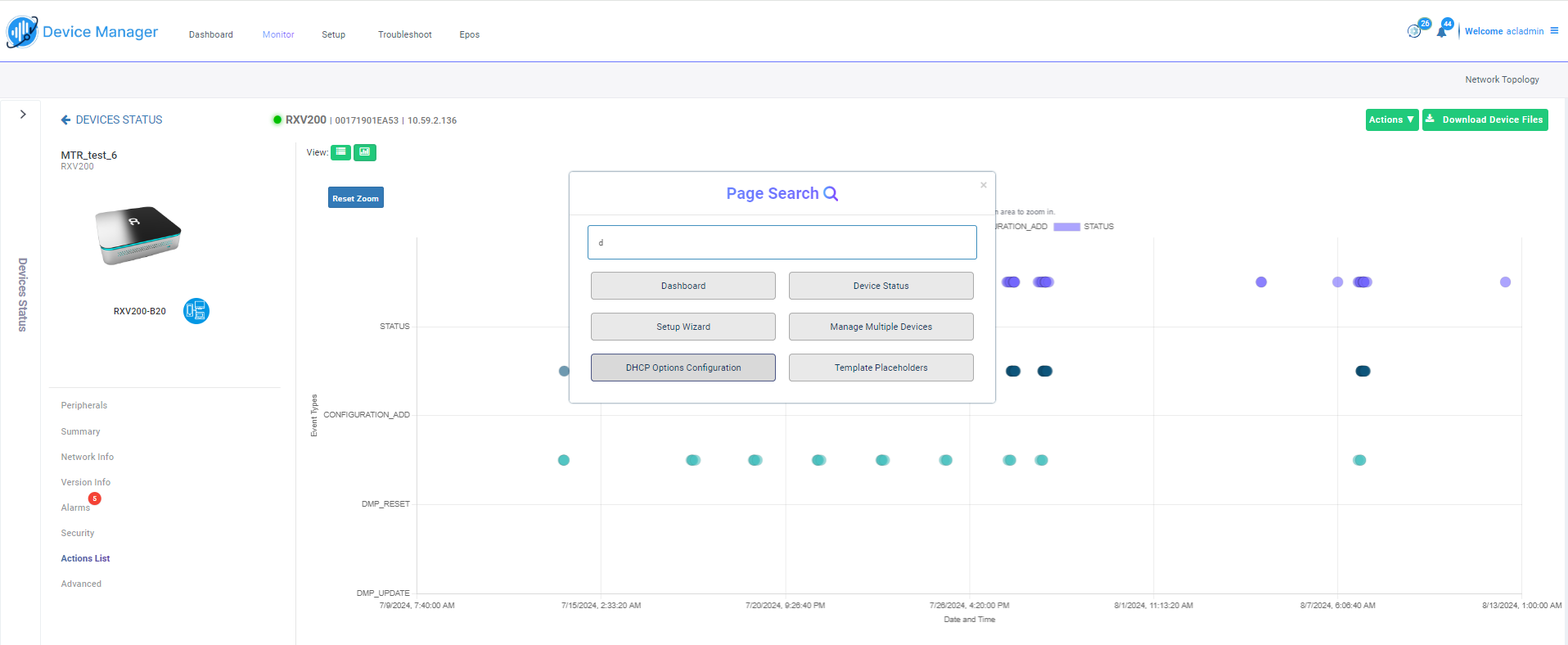Select Manage Multiple Devices search result
The height and width of the screenshot is (645, 1568).
click(881, 327)
